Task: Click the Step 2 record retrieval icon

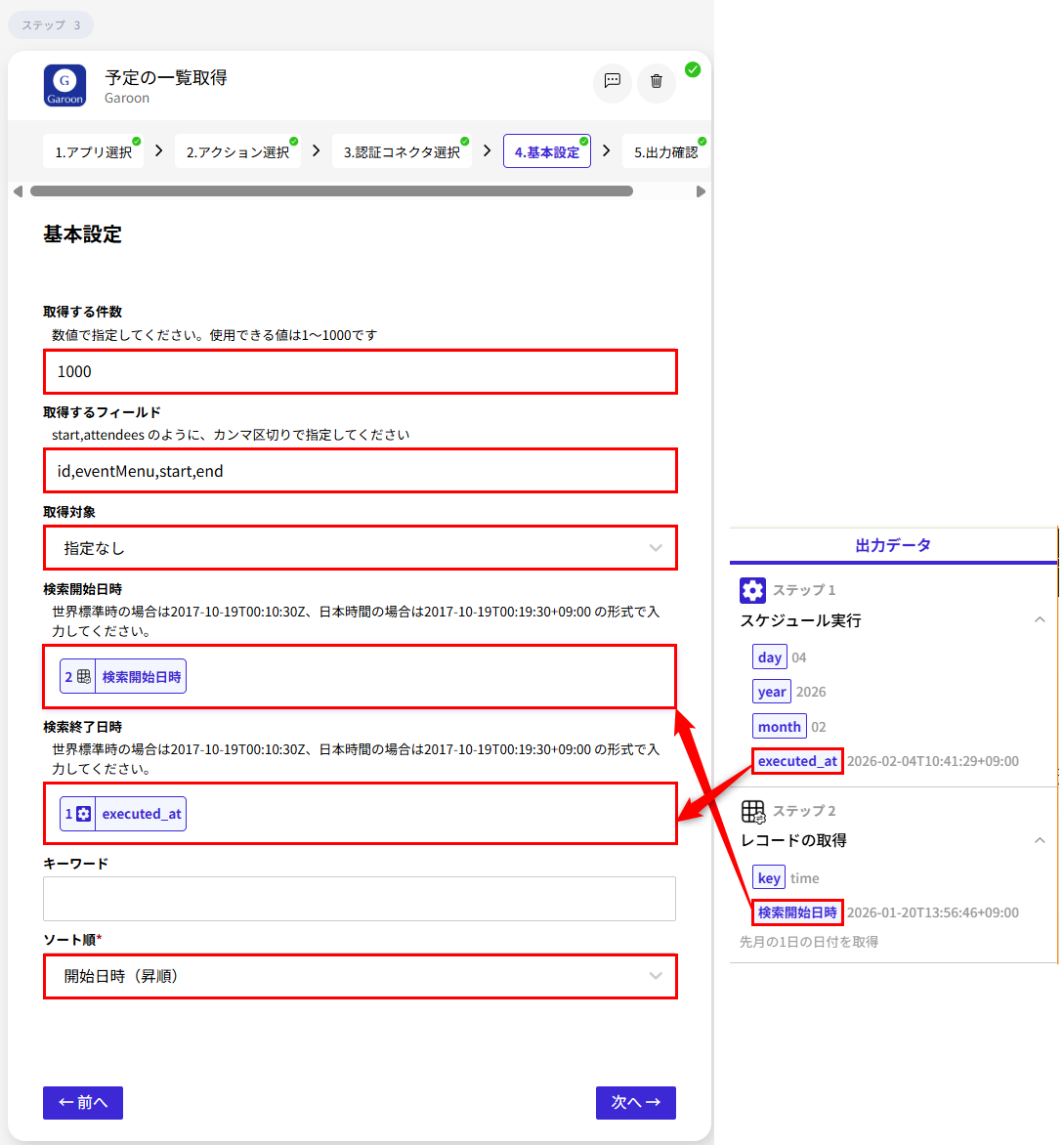Action: click(x=751, y=810)
